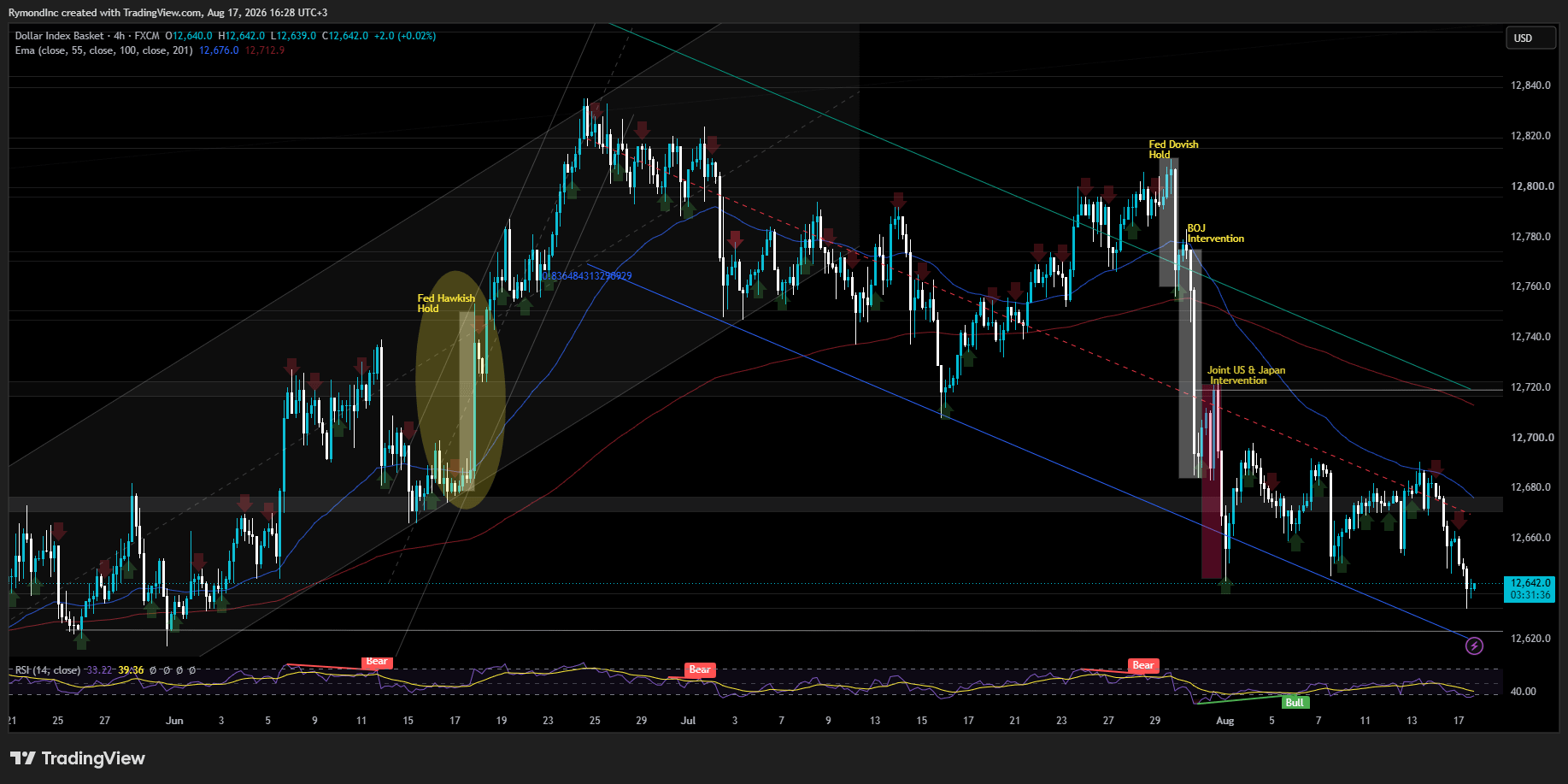Click the 'BOJ Intervention' annotation text

[x=1215, y=233]
